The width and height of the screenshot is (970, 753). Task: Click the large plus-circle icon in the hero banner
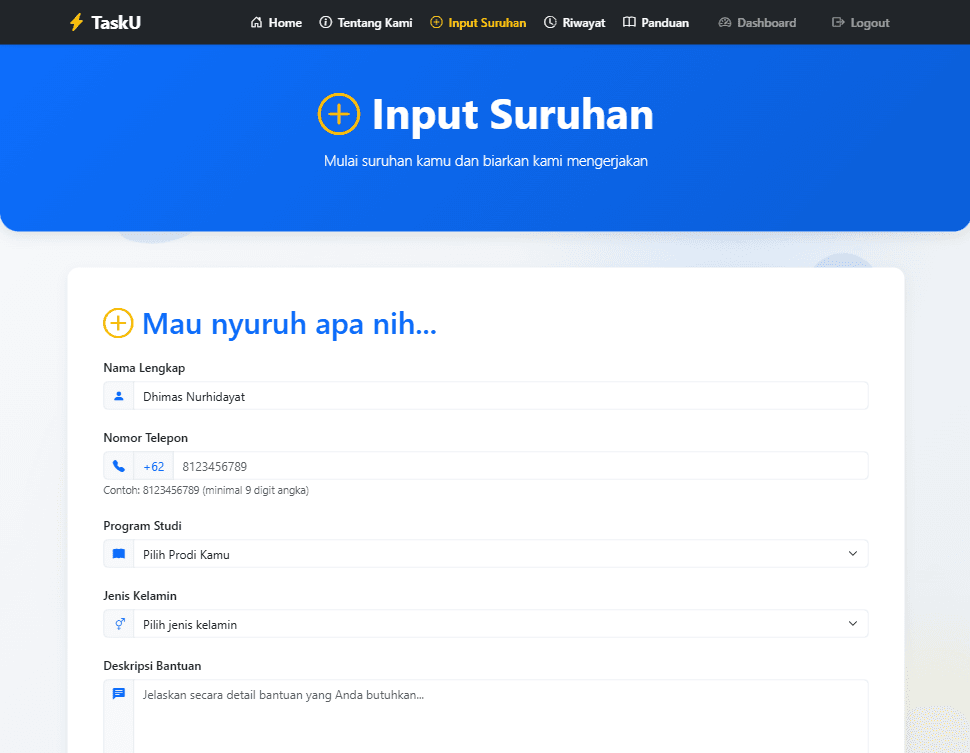click(x=339, y=114)
